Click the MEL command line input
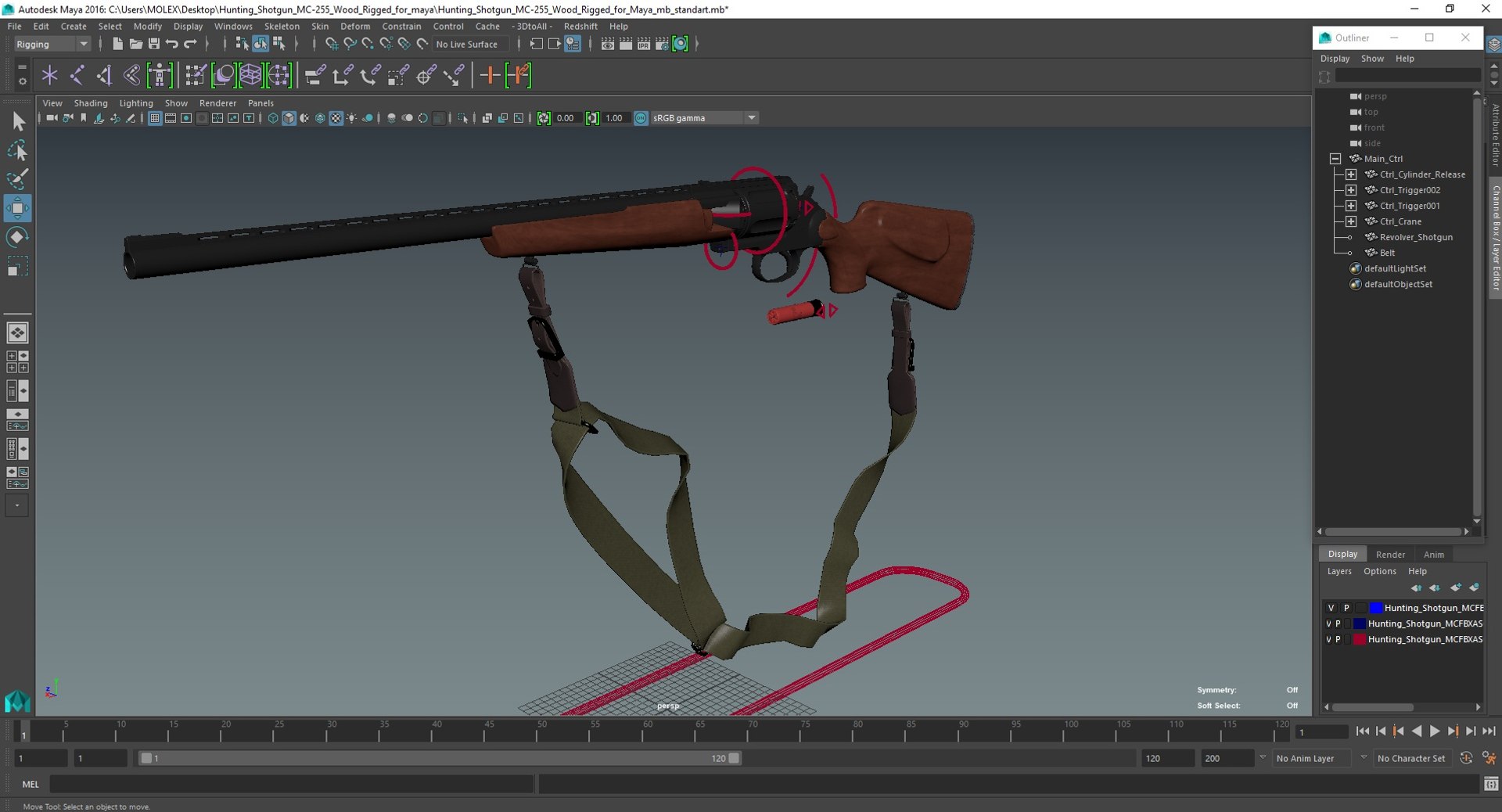 point(292,784)
